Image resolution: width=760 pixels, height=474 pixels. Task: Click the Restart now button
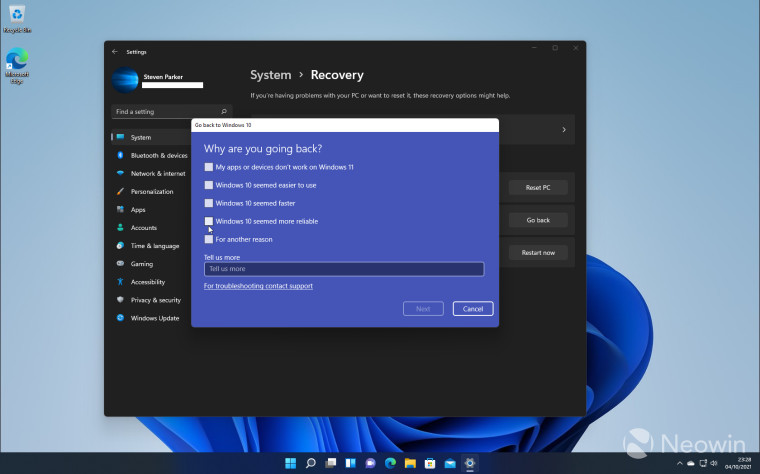click(x=538, y=253)
